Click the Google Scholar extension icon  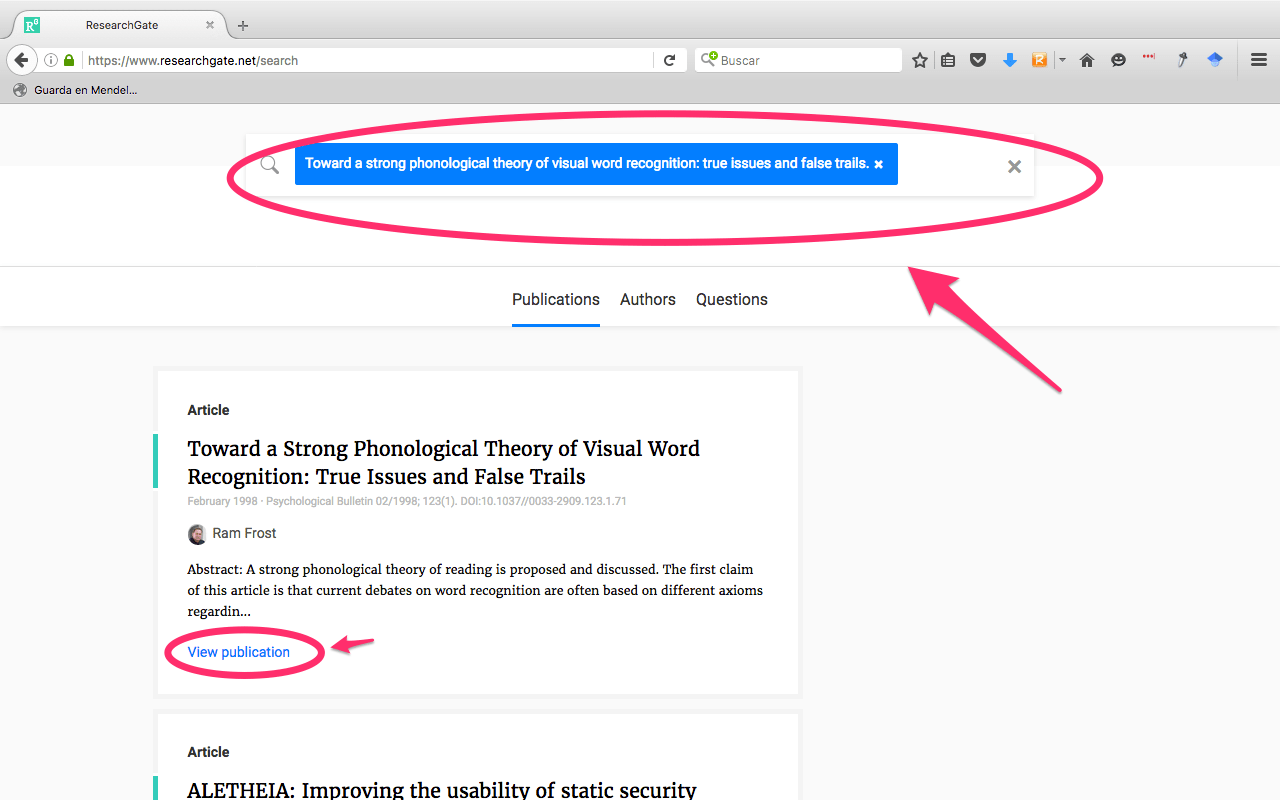[x=1215, y=60]
